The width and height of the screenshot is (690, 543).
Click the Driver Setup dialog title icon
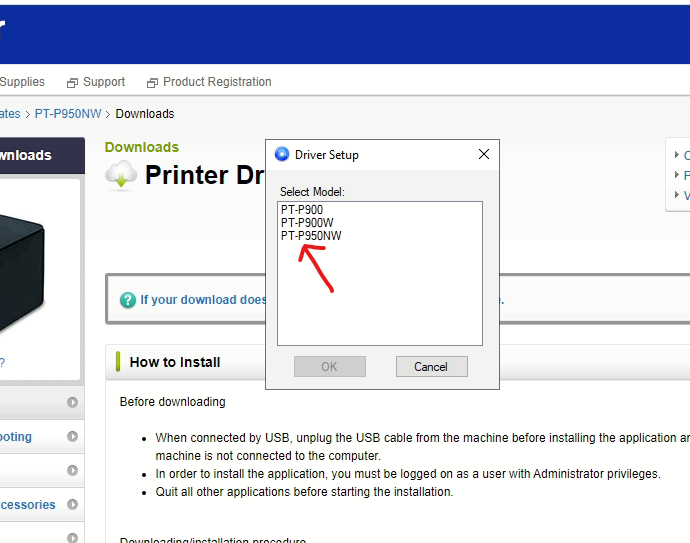(x=282, y=154)
